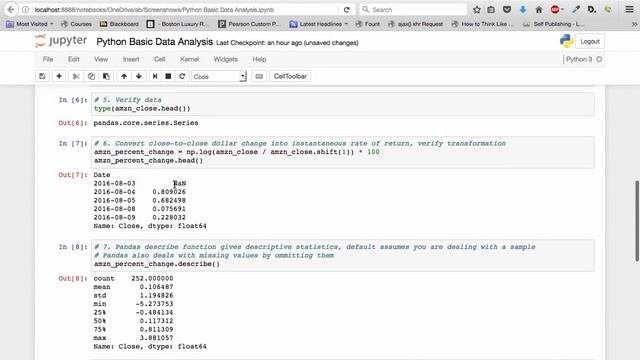
Task: Open the View menu
Action: click(x=101, y=59)
